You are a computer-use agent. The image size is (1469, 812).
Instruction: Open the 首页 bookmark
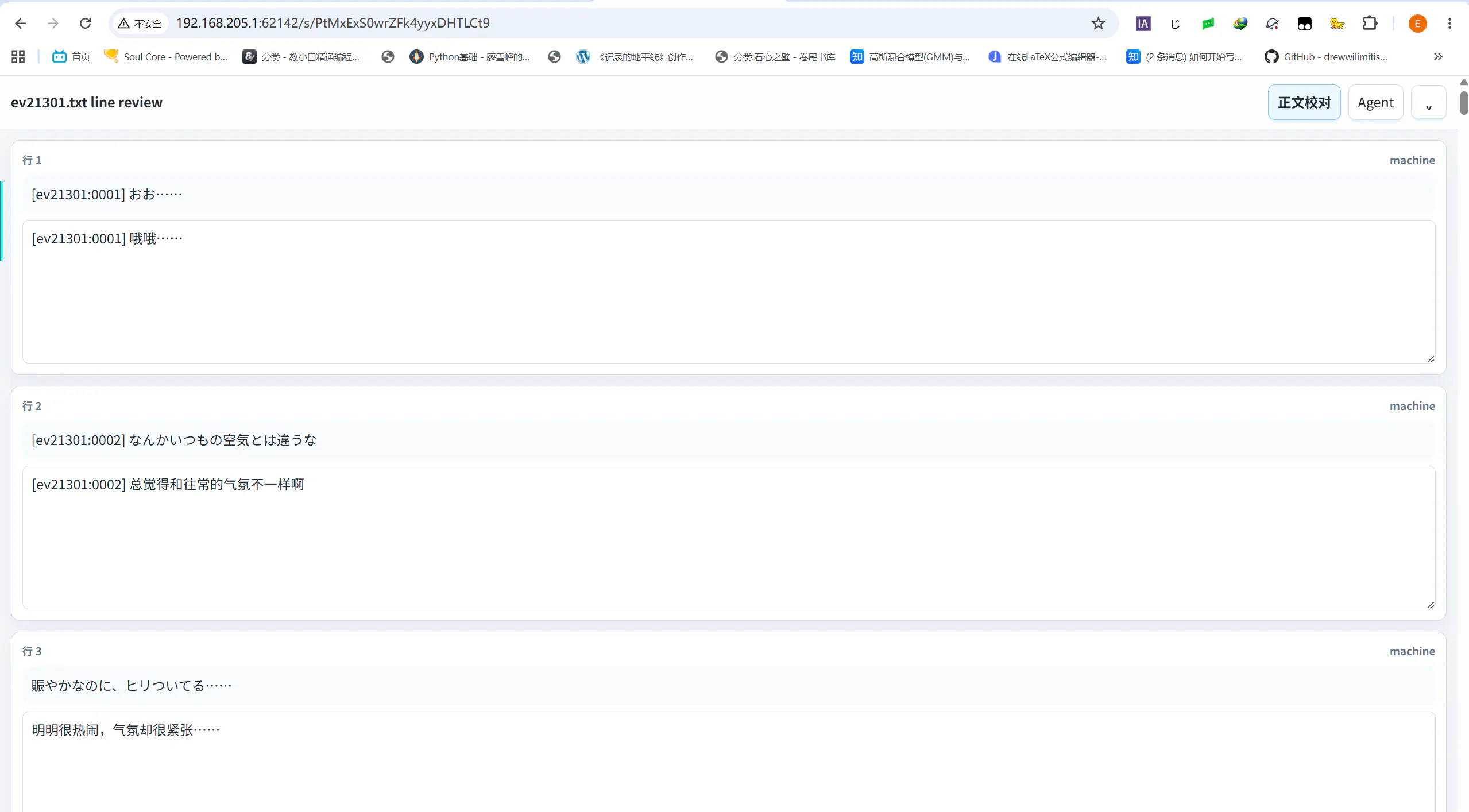coord(71,56)
